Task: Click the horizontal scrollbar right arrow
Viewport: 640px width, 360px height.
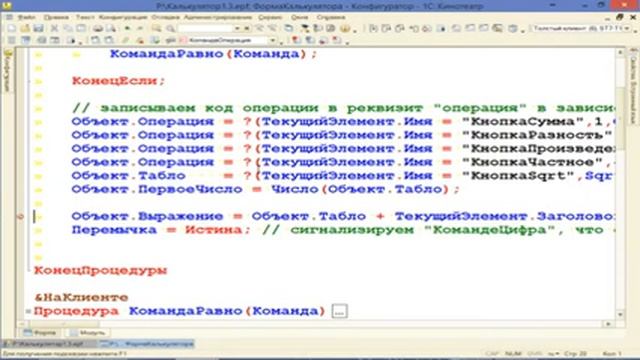Action: pos(609,324)
